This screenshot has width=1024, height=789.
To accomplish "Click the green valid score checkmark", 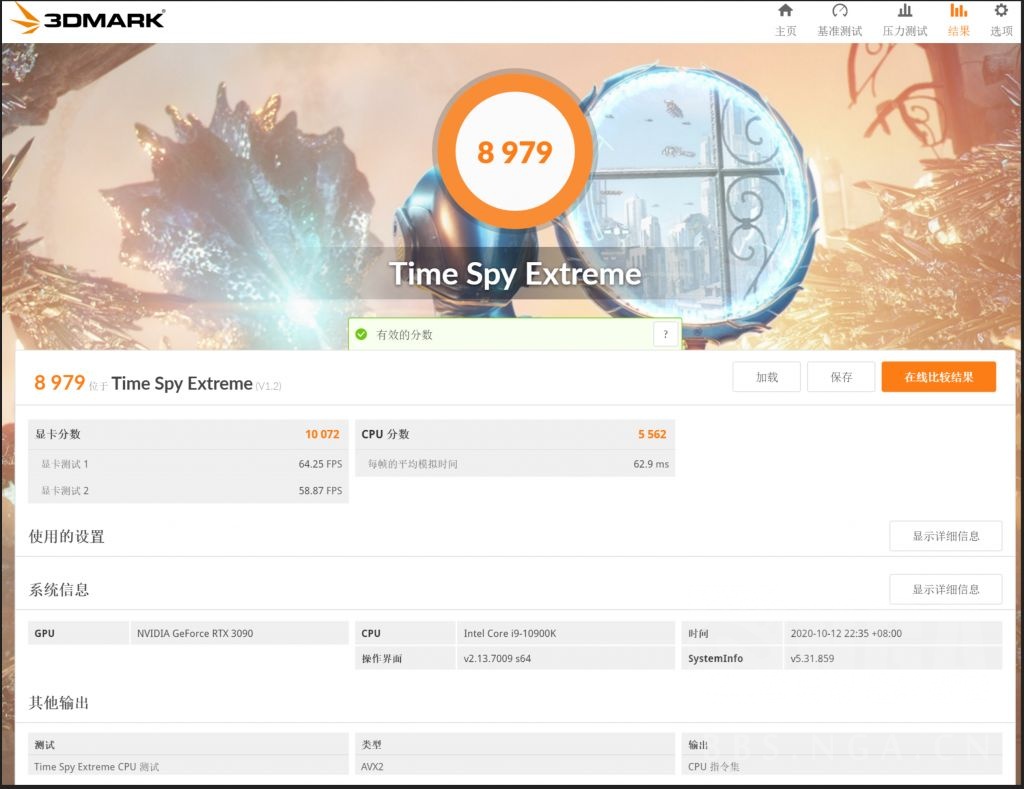I will 361,334.
